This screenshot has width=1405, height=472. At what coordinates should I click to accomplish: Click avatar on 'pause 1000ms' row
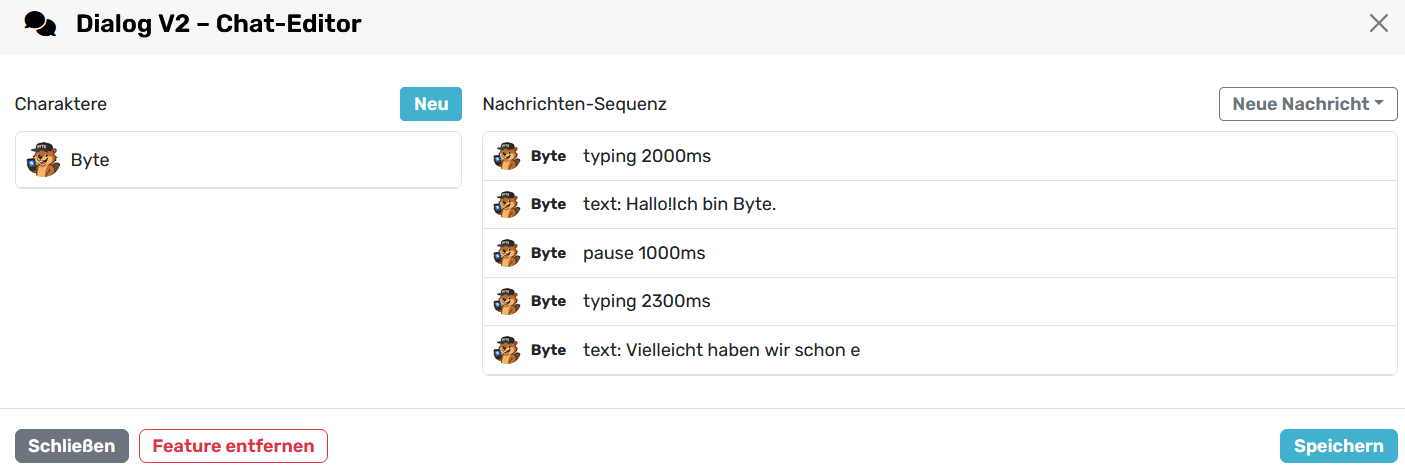507,253
